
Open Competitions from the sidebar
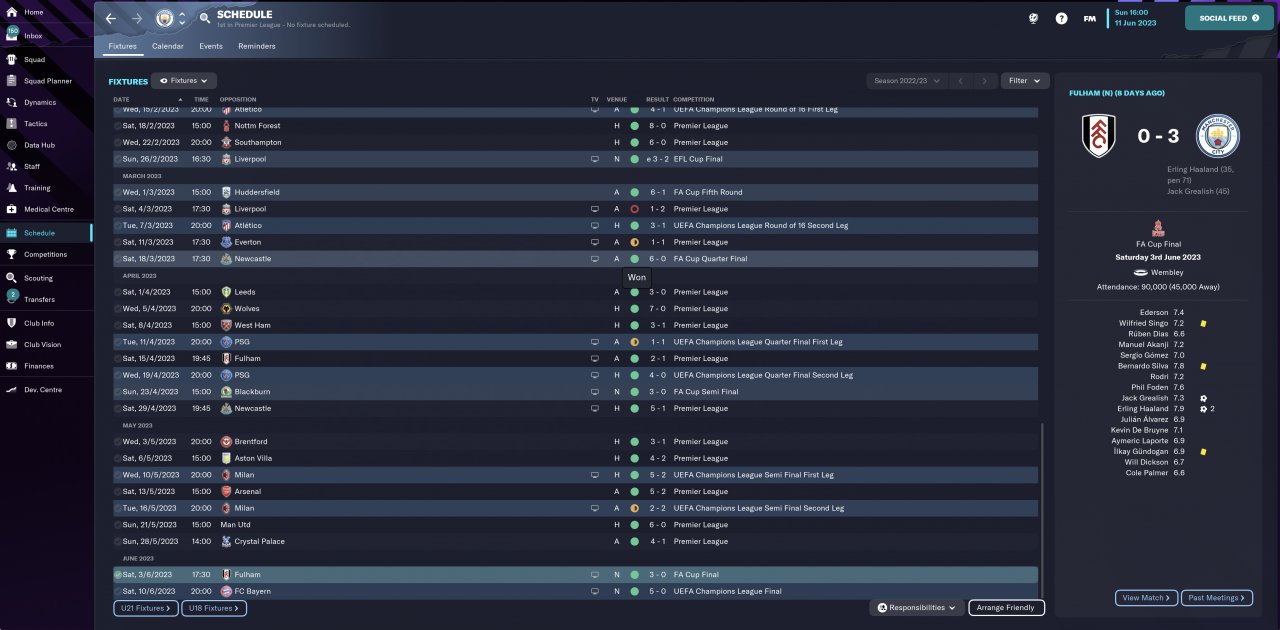tap(45, 254)
